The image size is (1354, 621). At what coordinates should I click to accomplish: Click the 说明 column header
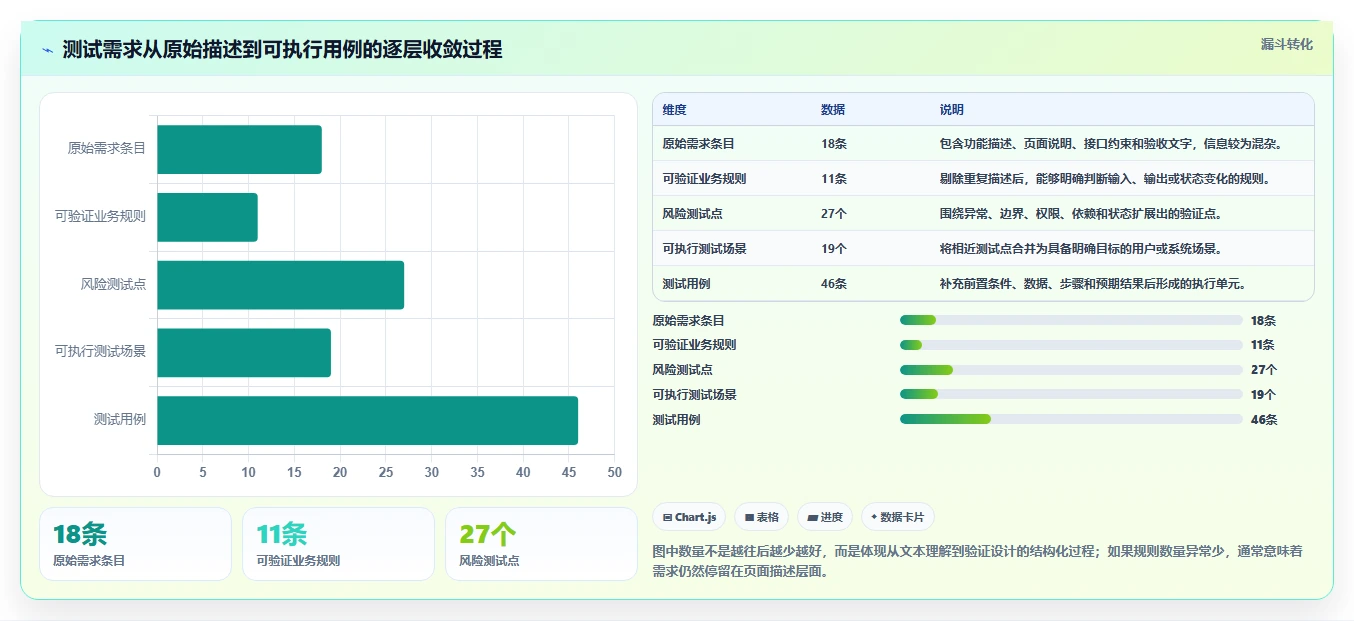pos(952,110)
